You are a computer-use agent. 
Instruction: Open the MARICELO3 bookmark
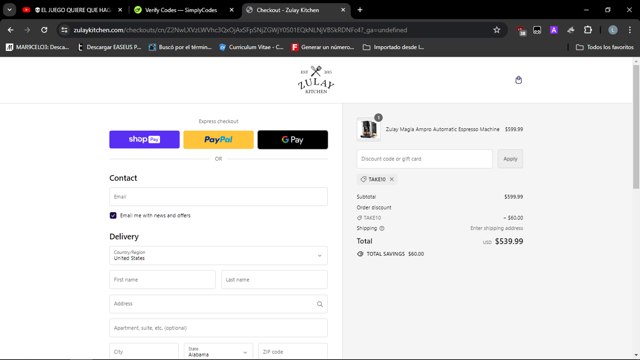[37, 47]
